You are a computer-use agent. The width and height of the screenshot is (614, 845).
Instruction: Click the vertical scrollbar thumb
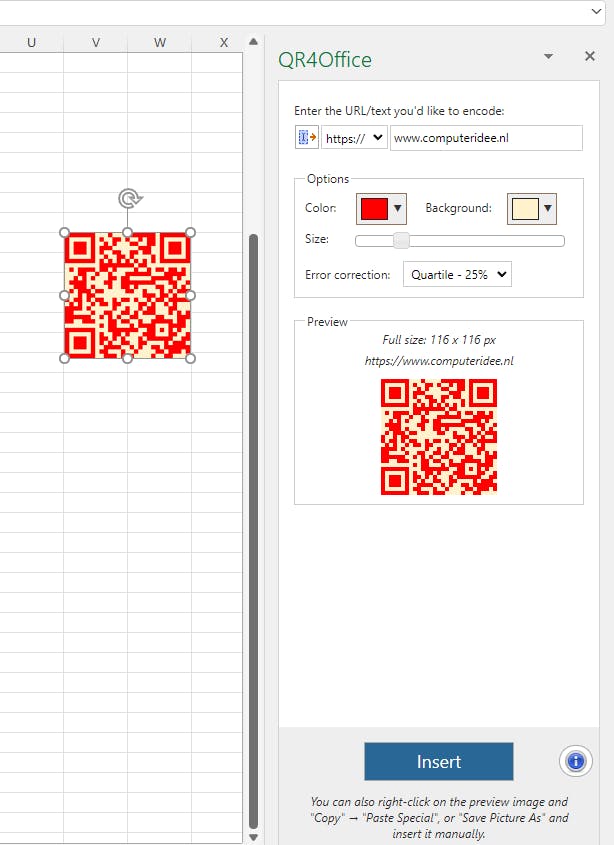253,531
